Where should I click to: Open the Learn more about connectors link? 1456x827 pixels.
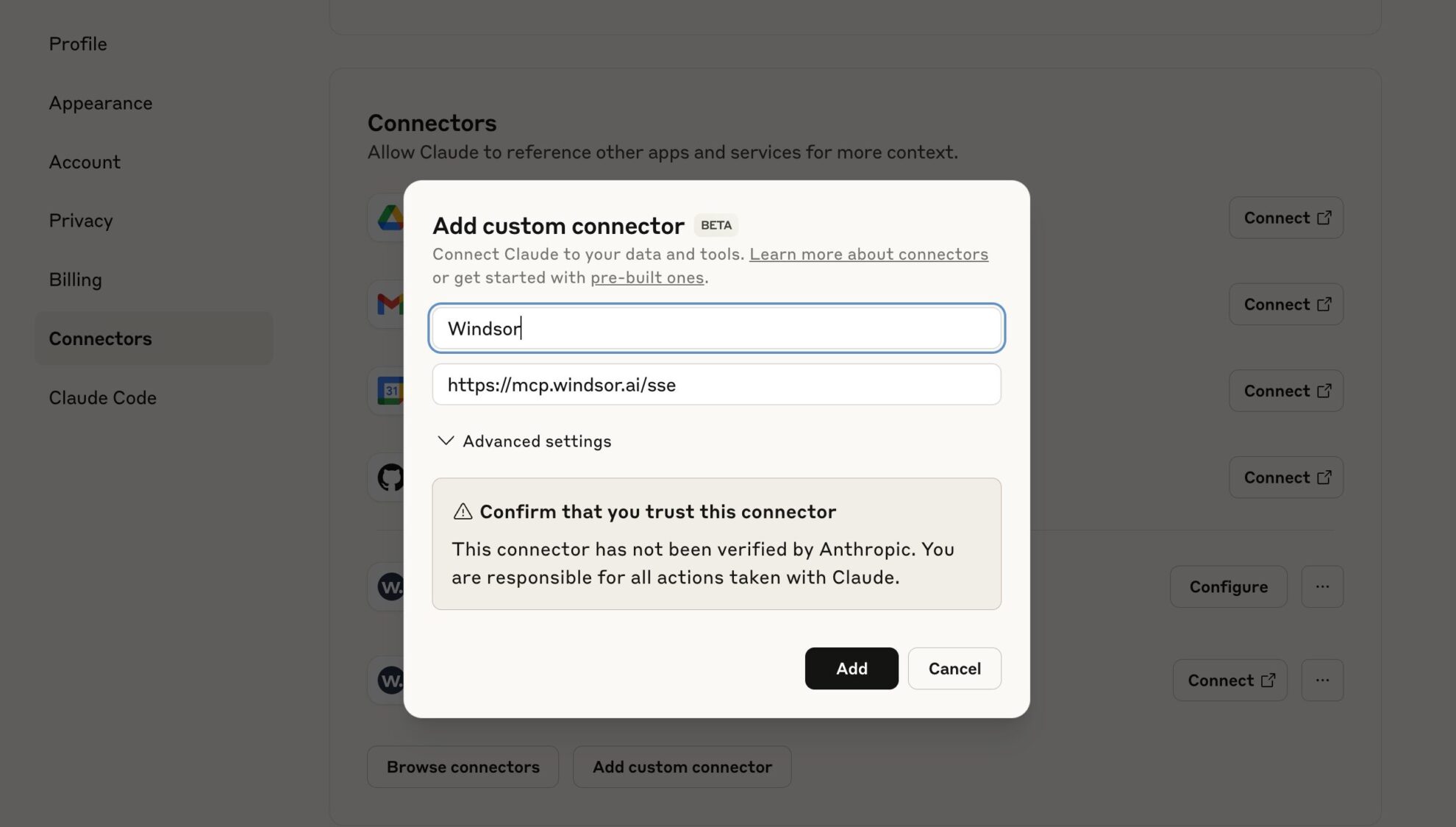tap(868, 254)
